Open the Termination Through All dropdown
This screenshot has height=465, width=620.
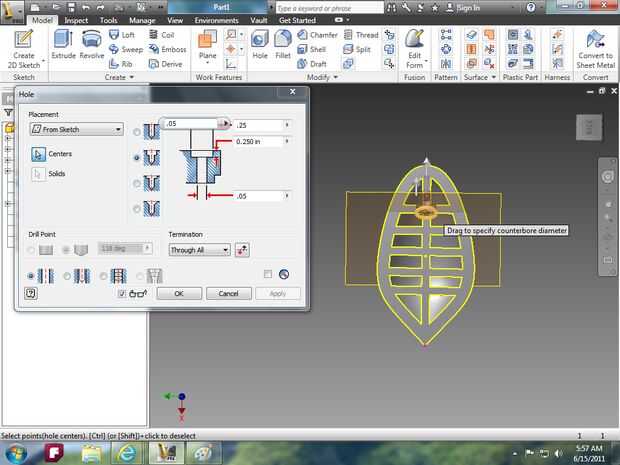[200, 250]
